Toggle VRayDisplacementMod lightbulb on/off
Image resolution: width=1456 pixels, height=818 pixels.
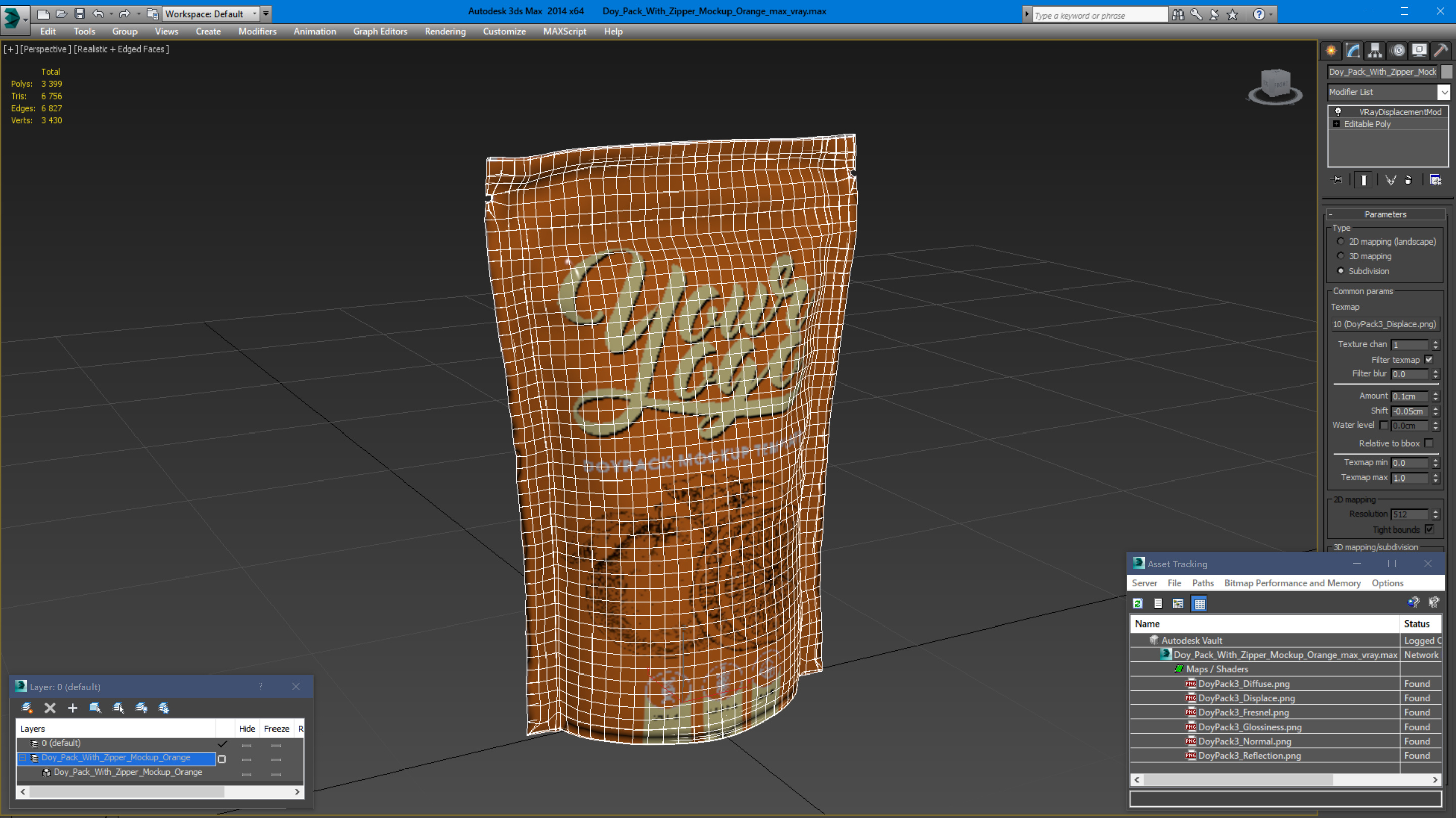(1338, 112)
